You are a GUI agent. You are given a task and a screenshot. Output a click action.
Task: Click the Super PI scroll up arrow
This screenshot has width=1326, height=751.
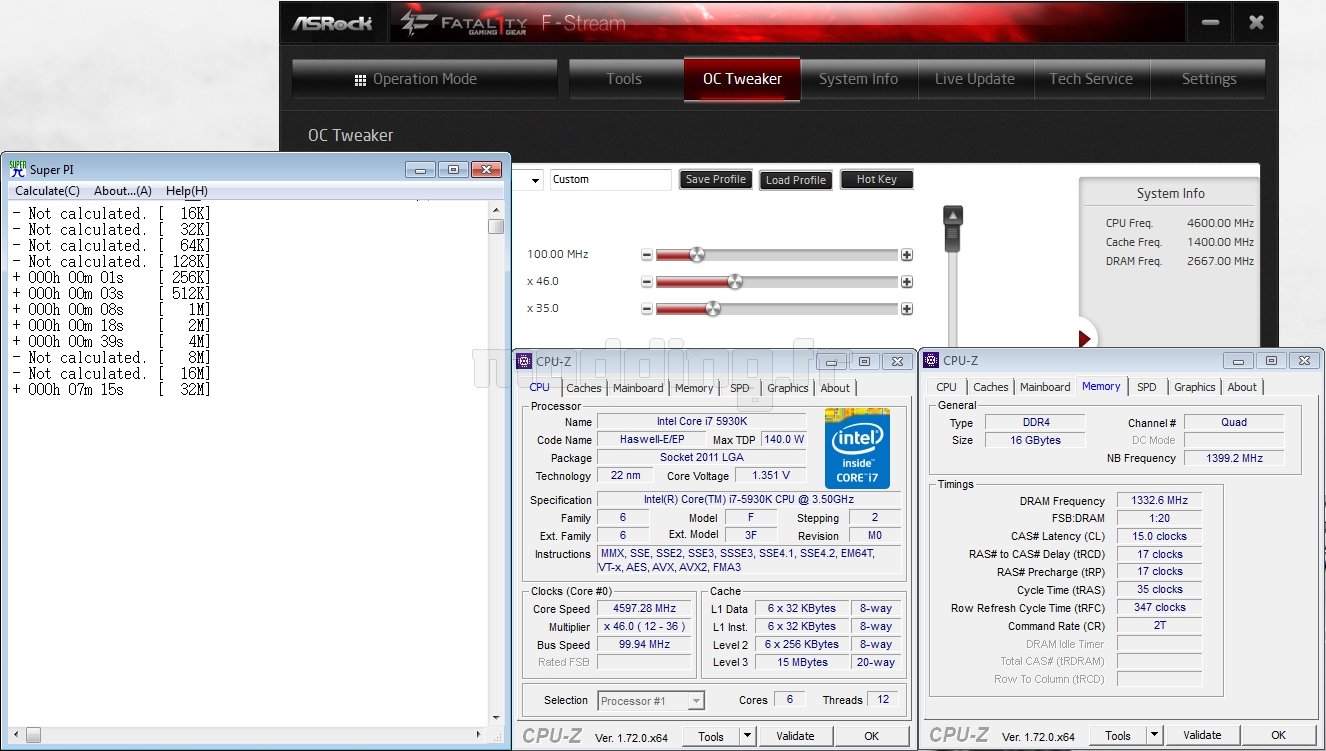(x=496, y=210)
